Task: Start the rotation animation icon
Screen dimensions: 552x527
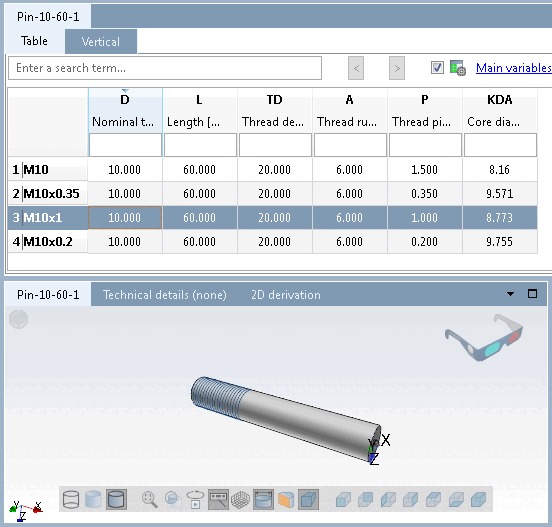Action: click(195, 500)
